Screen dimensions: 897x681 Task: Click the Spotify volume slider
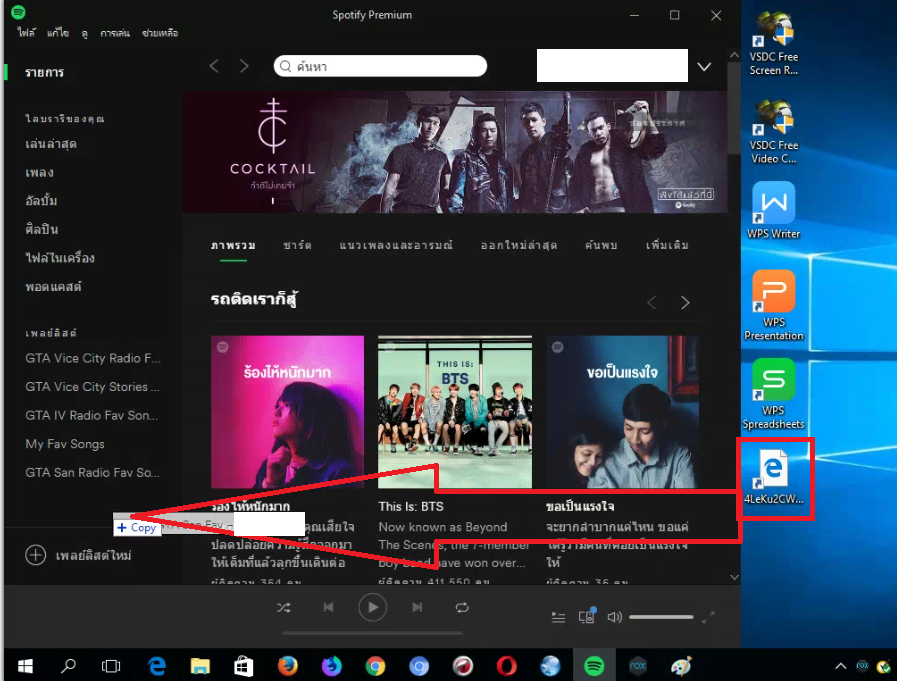tap(661, 617)
